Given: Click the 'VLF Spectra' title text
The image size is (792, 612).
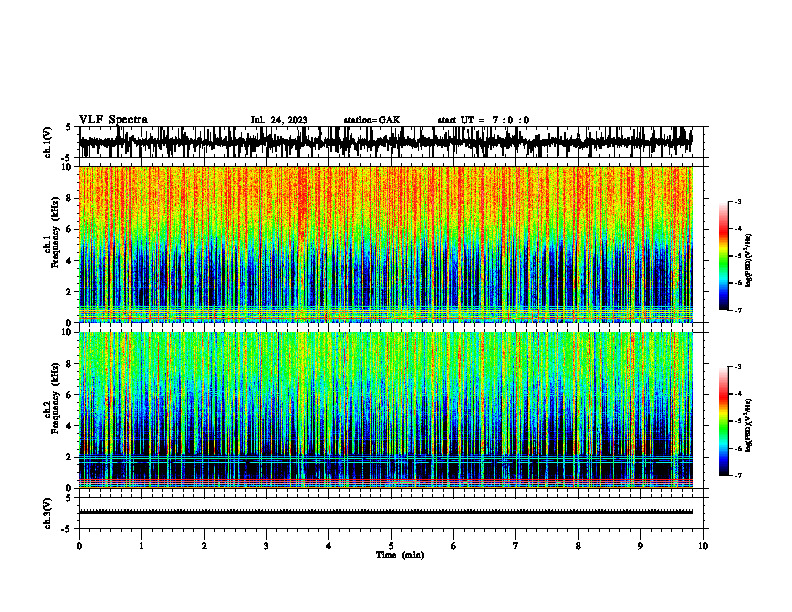Looking at the screenshot, I should coord(113,120).
